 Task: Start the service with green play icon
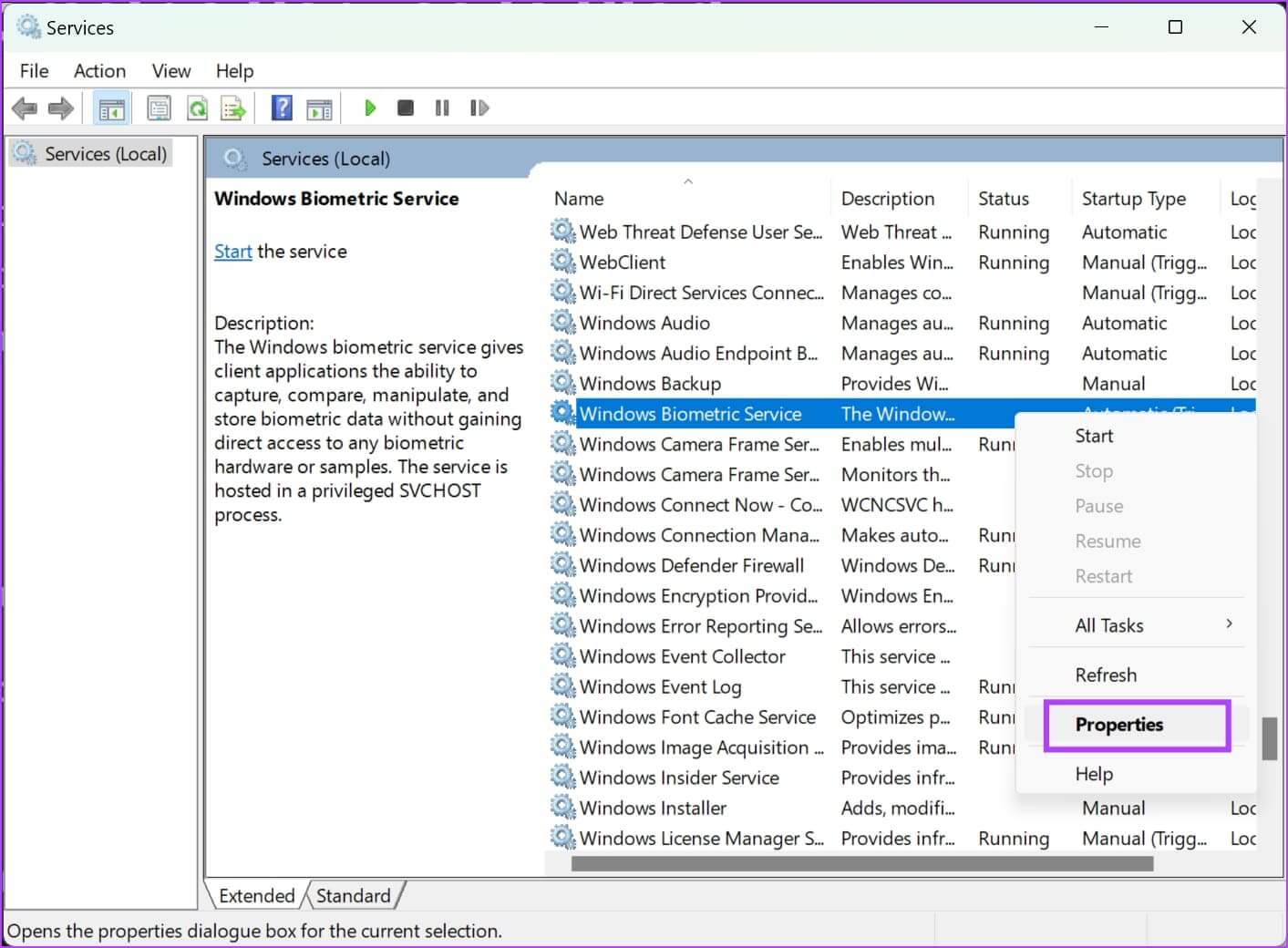point(370,108)
